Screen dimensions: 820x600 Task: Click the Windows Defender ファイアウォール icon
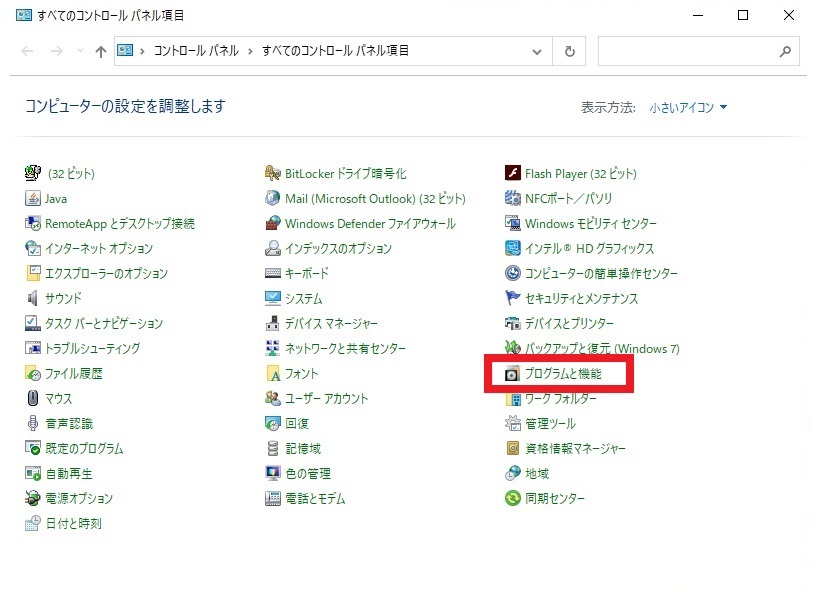coord(273,224)
